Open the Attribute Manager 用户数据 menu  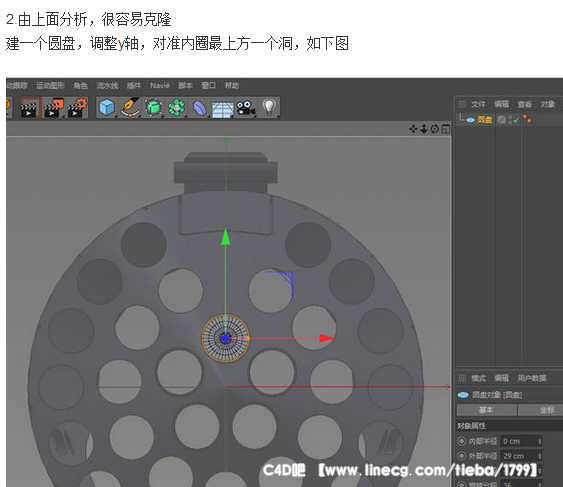[x=532, y=378]
